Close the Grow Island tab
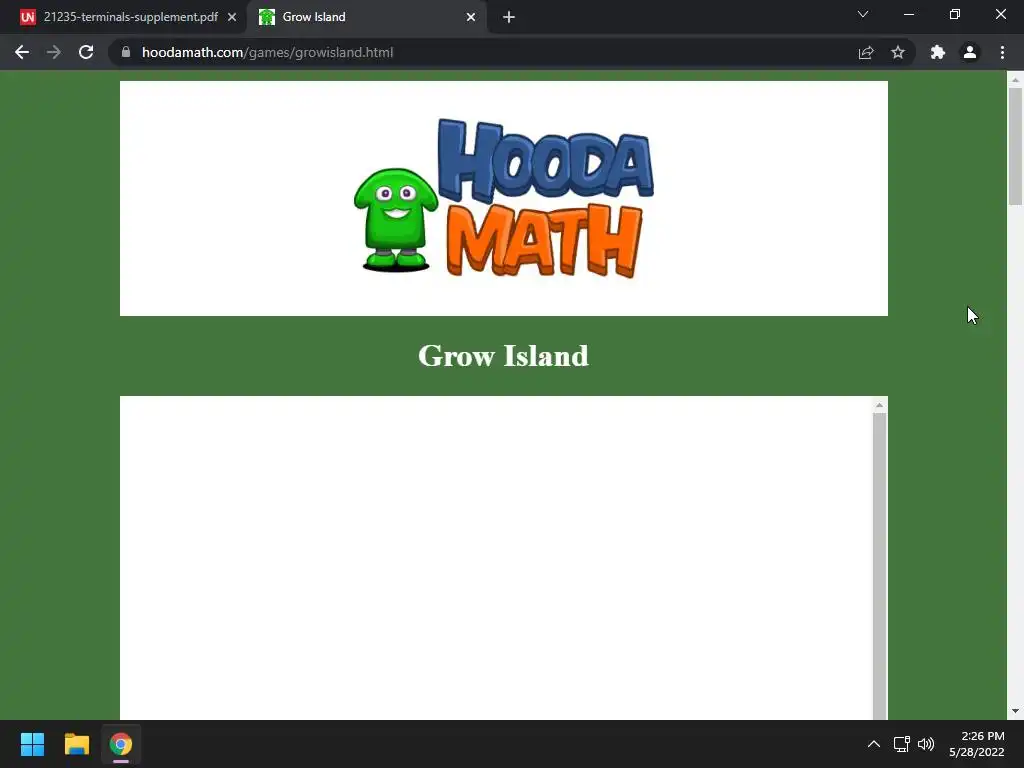This screenshot has height=768, width=1024. pyautogui.click(x=471, y=17)
